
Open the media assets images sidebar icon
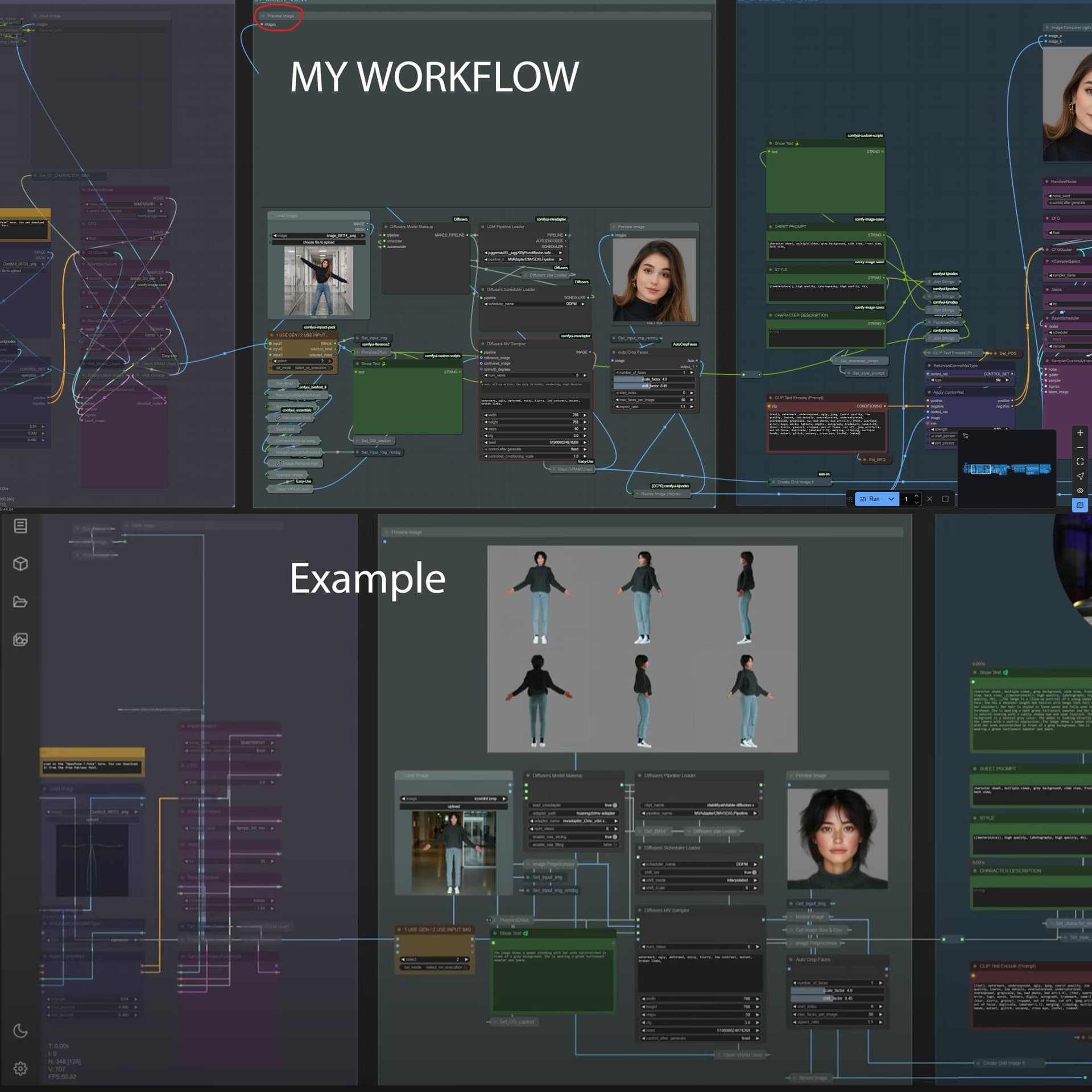click(x=20, y=639)
